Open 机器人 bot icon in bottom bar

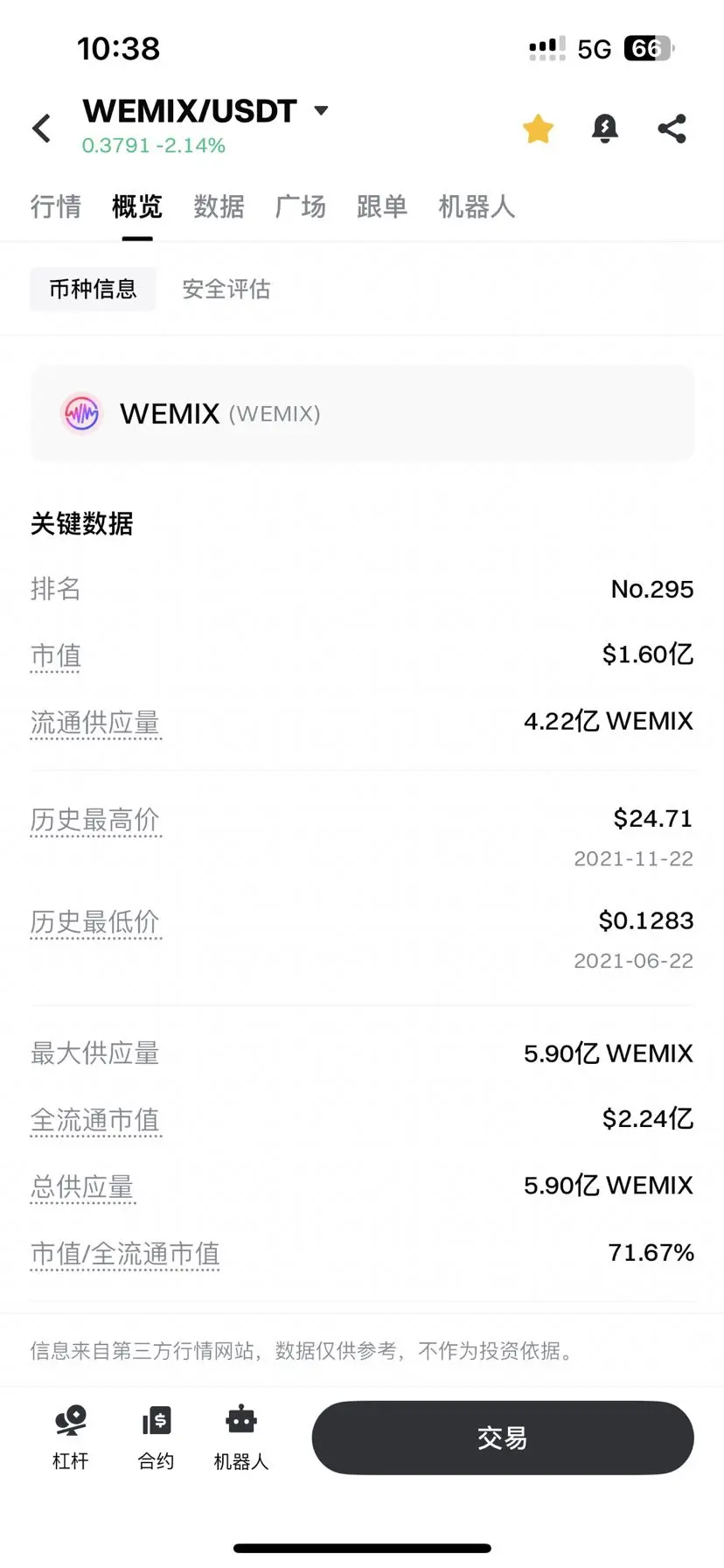241,1437
